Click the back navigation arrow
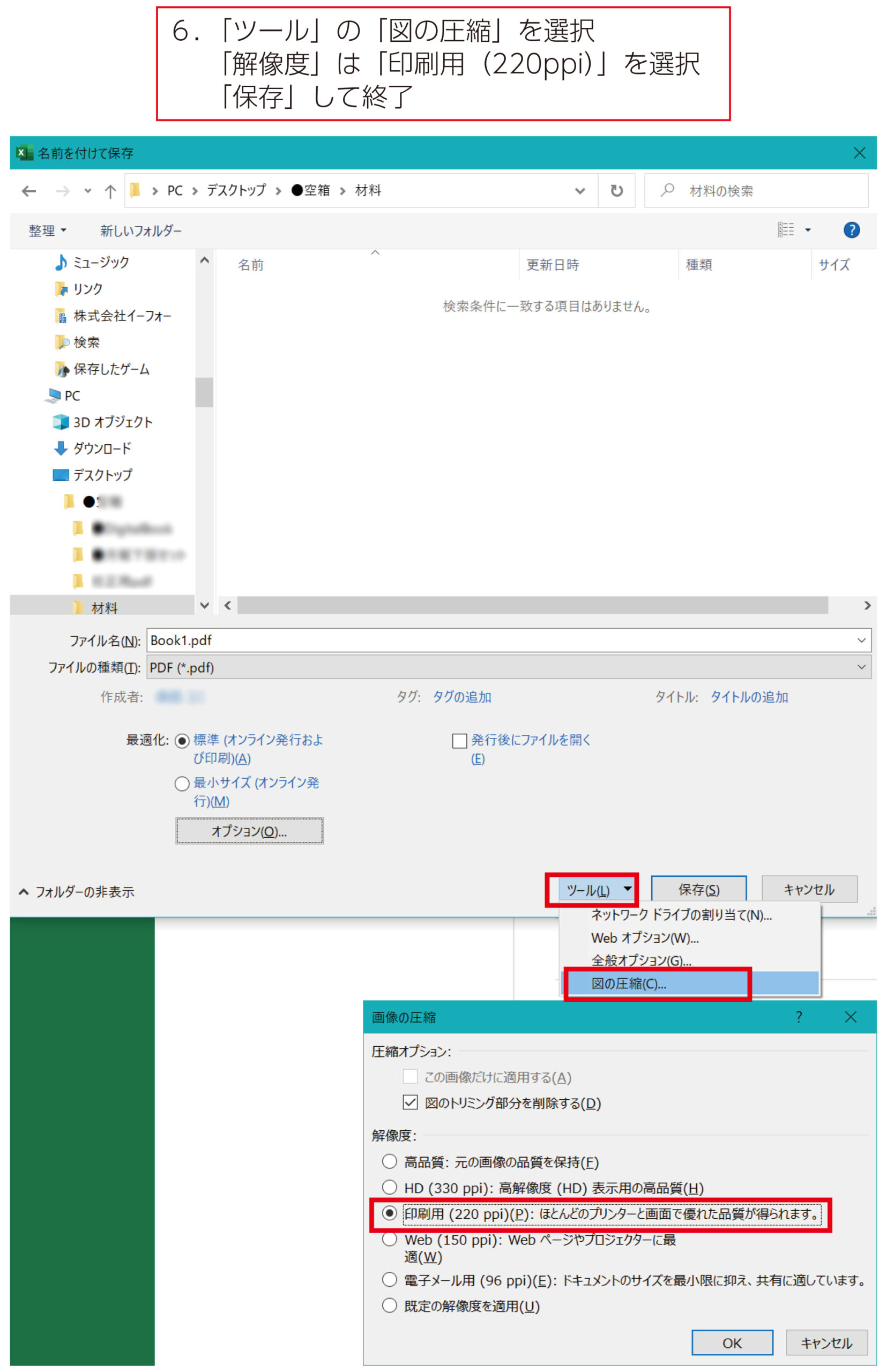The image size is (894, 1372). pos(29,191)
